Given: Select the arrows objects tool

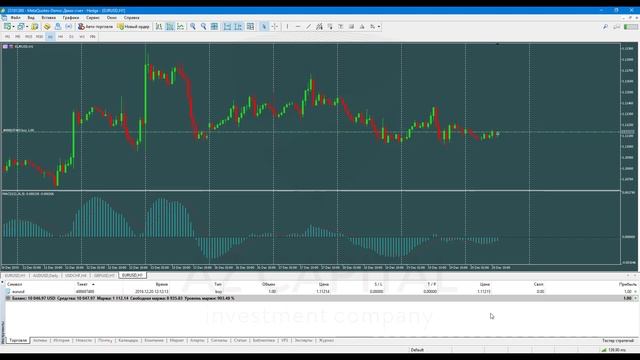Looking at the screenshot, I should pos(372,27).
